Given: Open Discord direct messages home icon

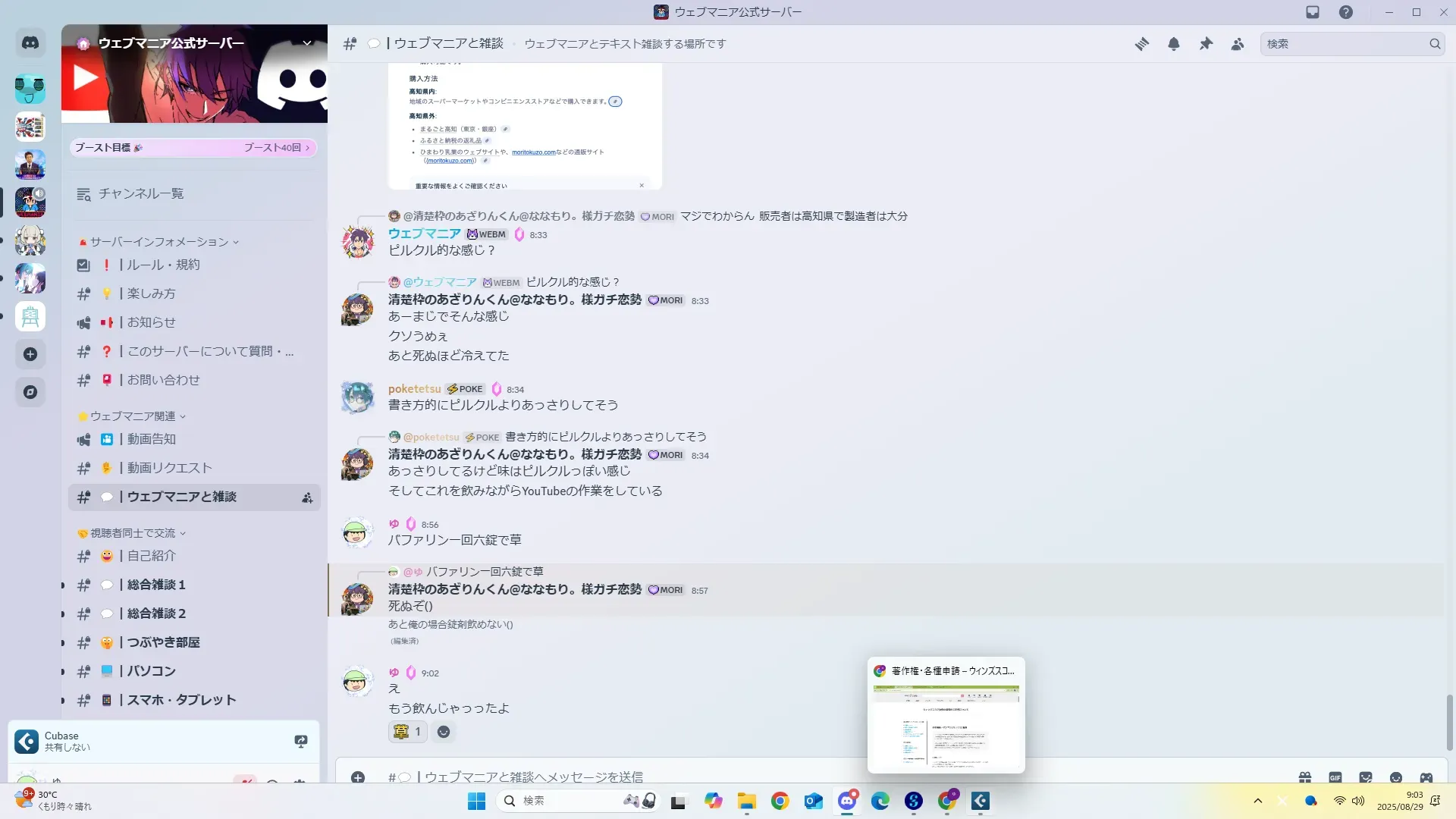Looking at the screenshot, I should click(30, 43).
